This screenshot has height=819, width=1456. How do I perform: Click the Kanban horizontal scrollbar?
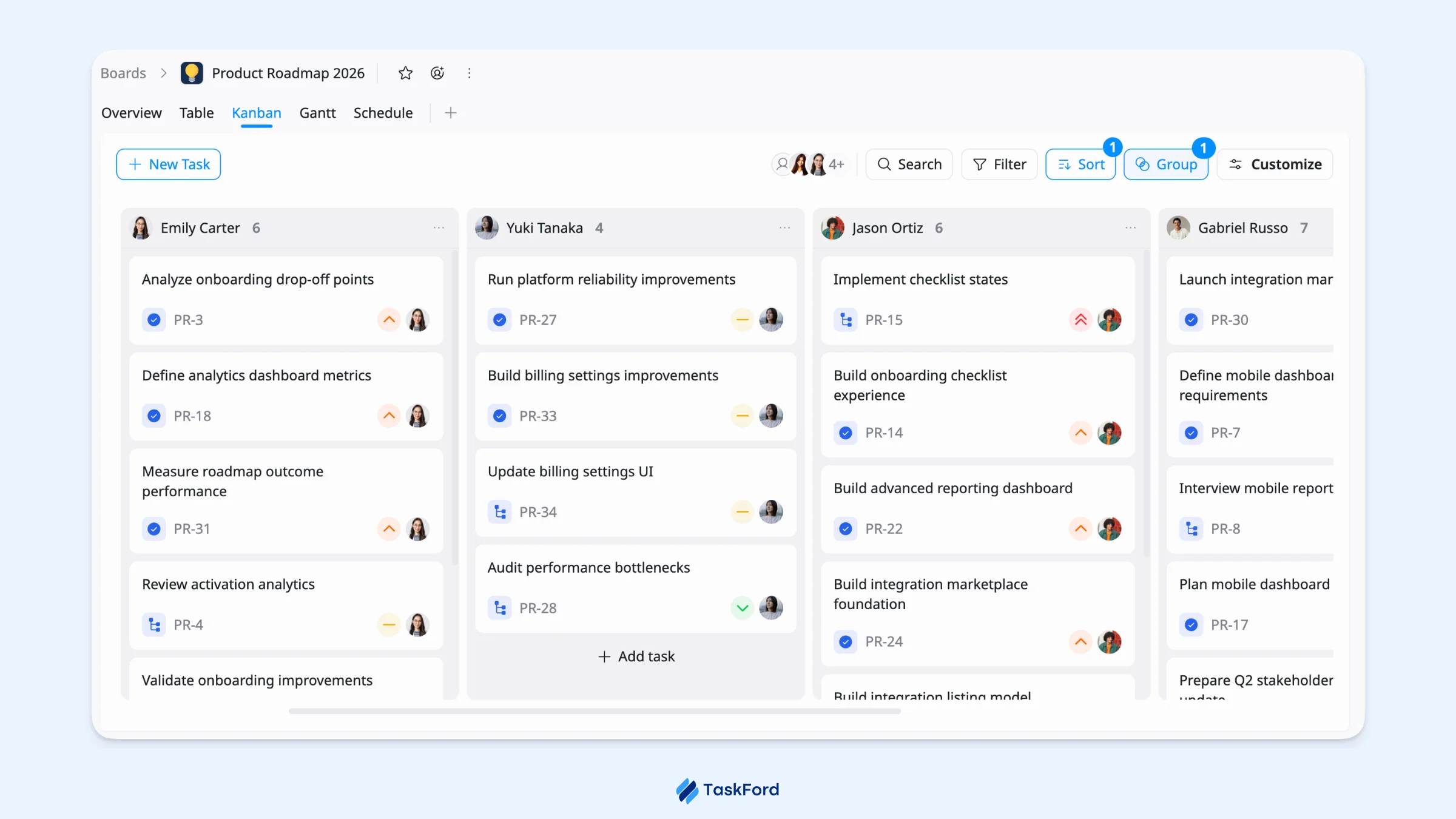[x=595, y=711]
